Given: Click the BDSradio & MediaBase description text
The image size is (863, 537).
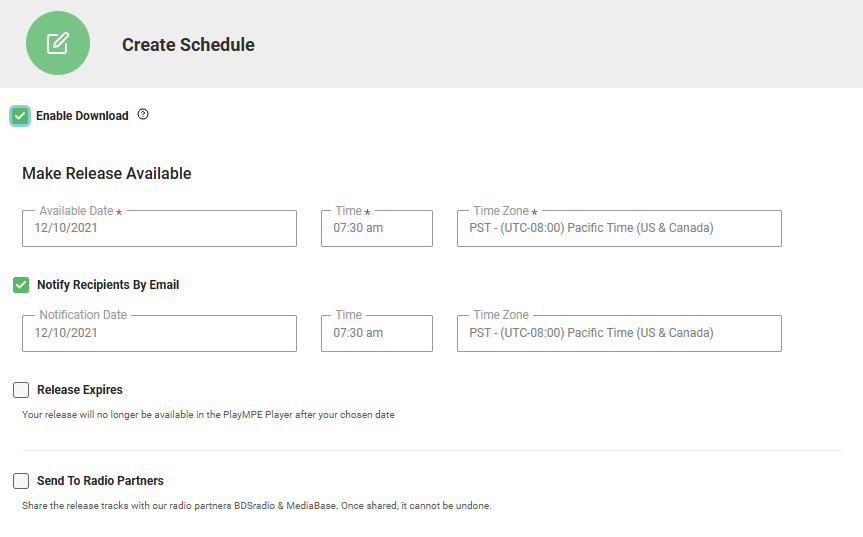Looking at the screenshot, I should point(256,506).
